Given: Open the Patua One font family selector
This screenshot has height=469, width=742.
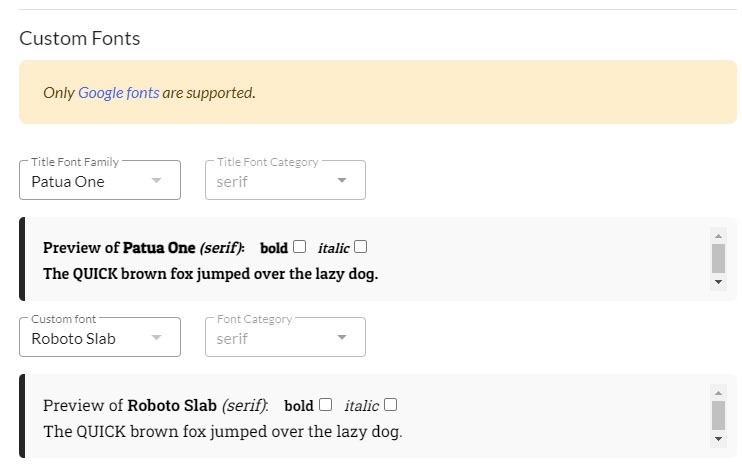Looking at the screenshot, I should 100,180.
